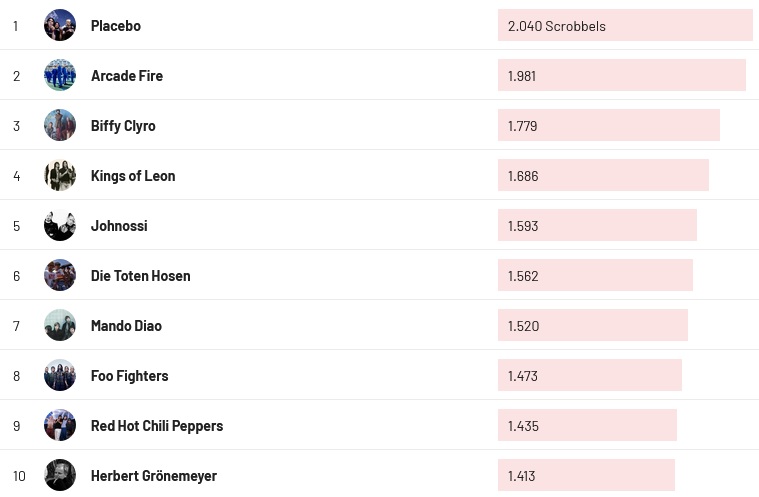Viewport: 759px width, 497px height.
Task: Select the 1.981 scrobble count bar
Action: (x=621, y=76)
